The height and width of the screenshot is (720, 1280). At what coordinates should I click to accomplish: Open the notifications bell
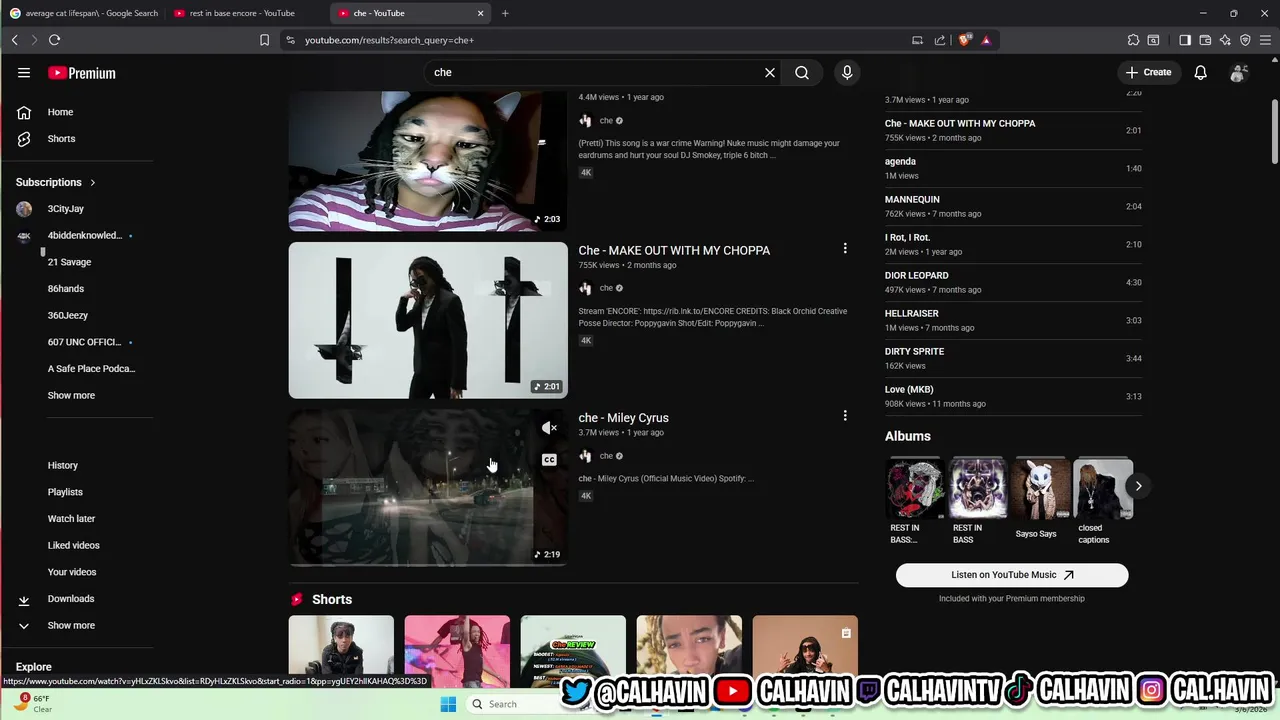[1200, 72]
